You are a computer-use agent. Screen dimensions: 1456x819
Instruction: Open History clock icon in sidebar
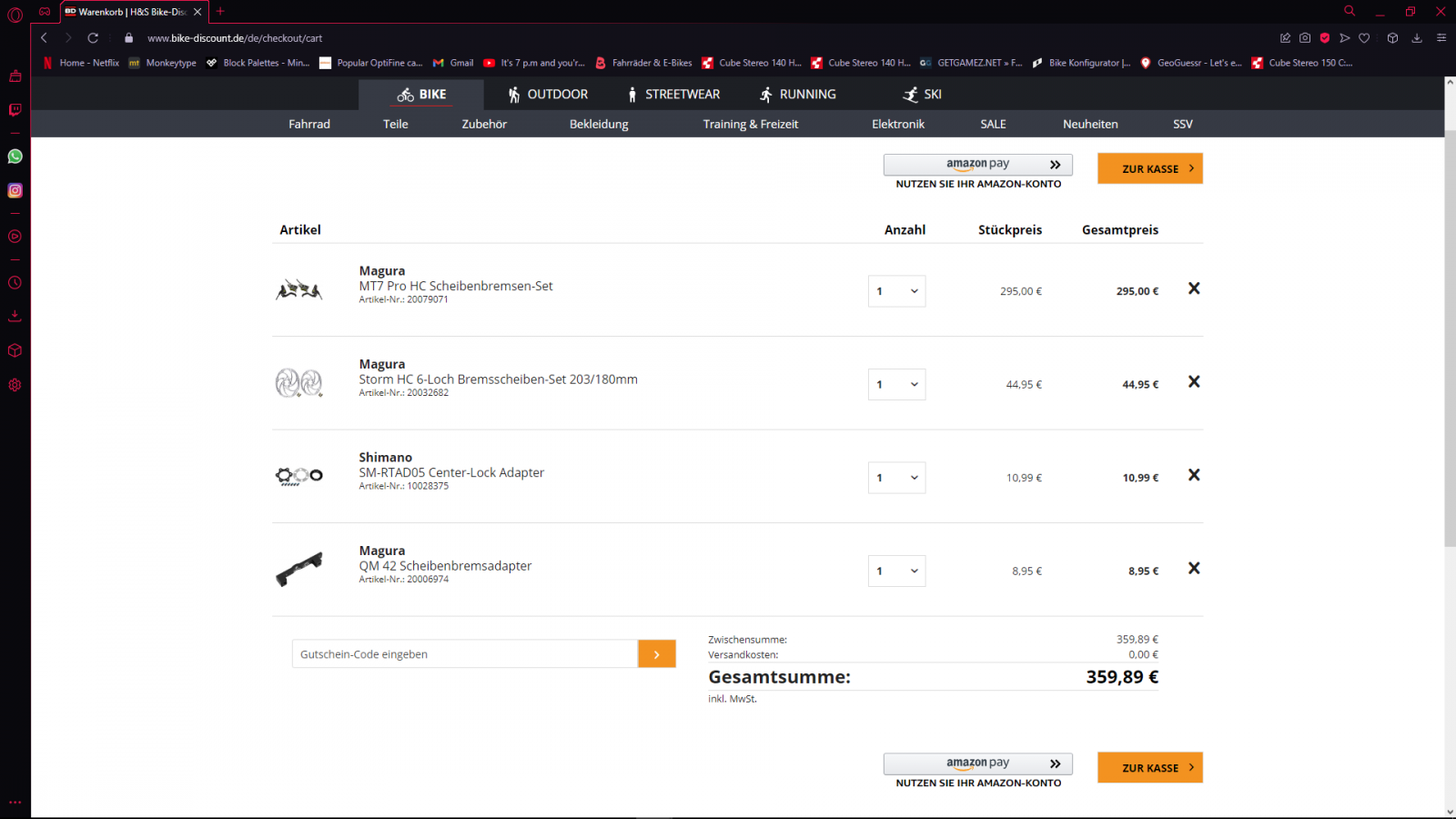[x=15, y=283]
